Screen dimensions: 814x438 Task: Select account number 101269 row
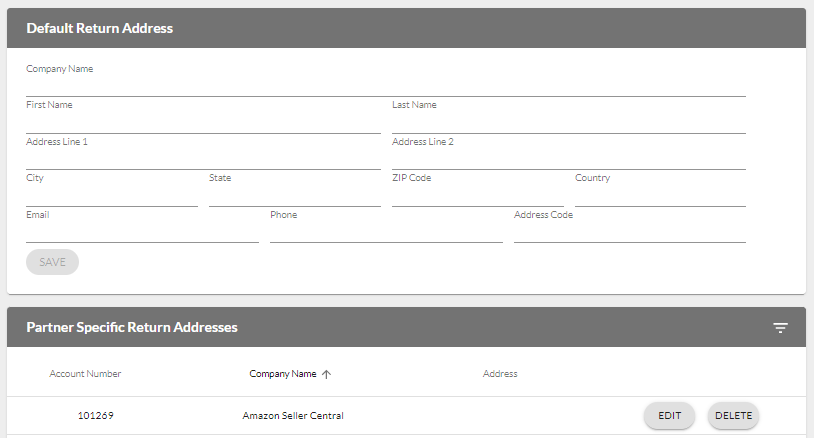(x=95, y=416)
